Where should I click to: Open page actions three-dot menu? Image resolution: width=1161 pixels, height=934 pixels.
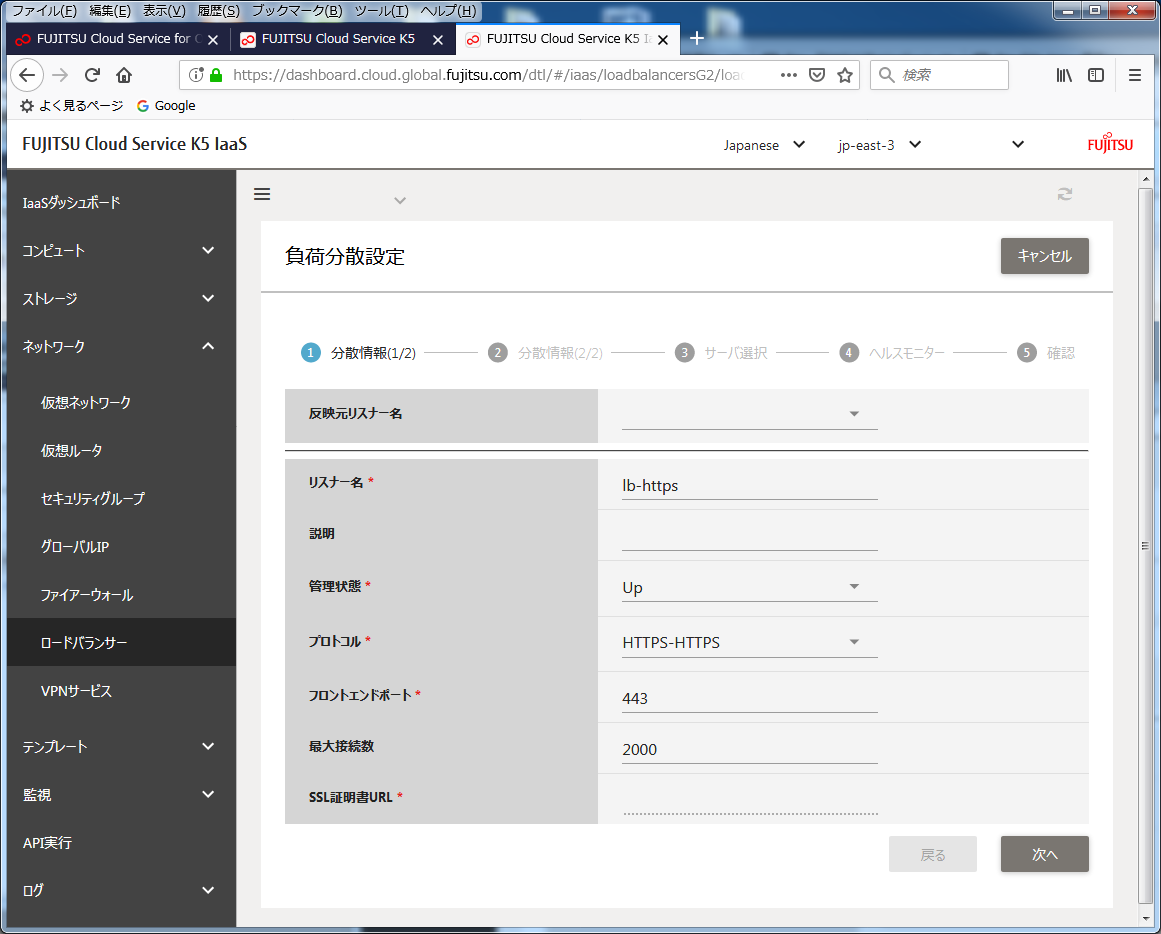coord(789,75)
